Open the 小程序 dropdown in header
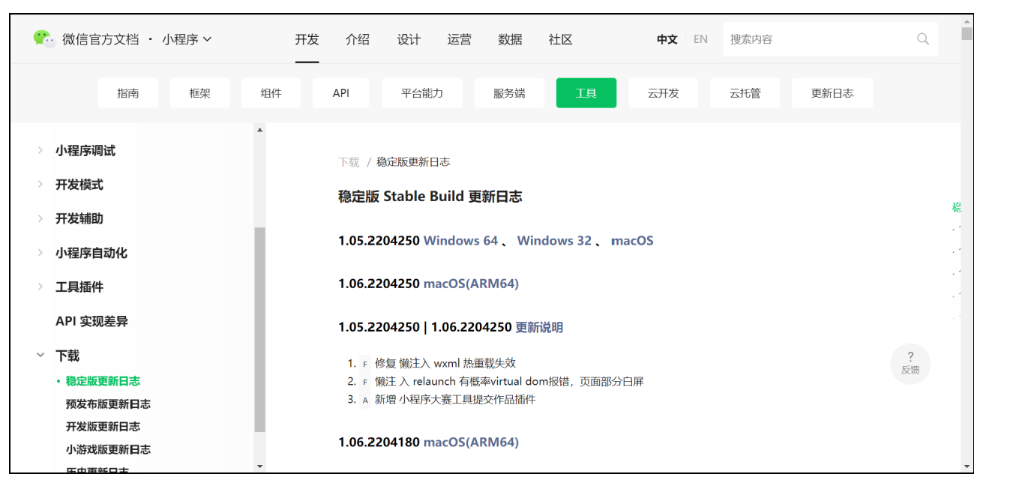This screenshot has width=1009, height=487. click(187, 39)
